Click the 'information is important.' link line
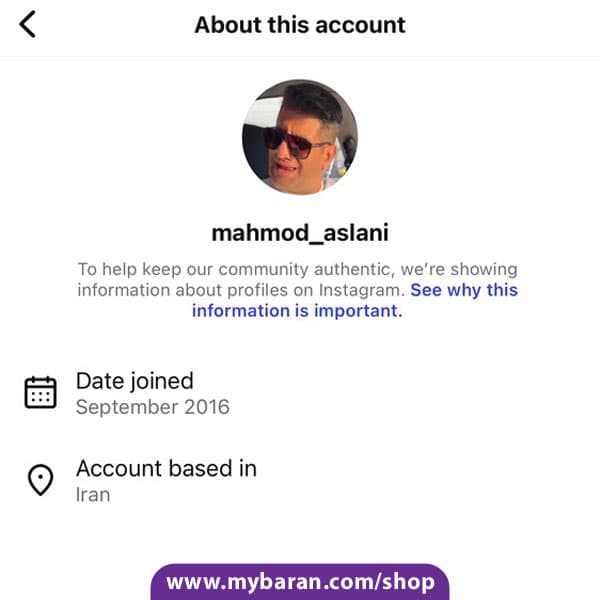 [x=297, y=310]
